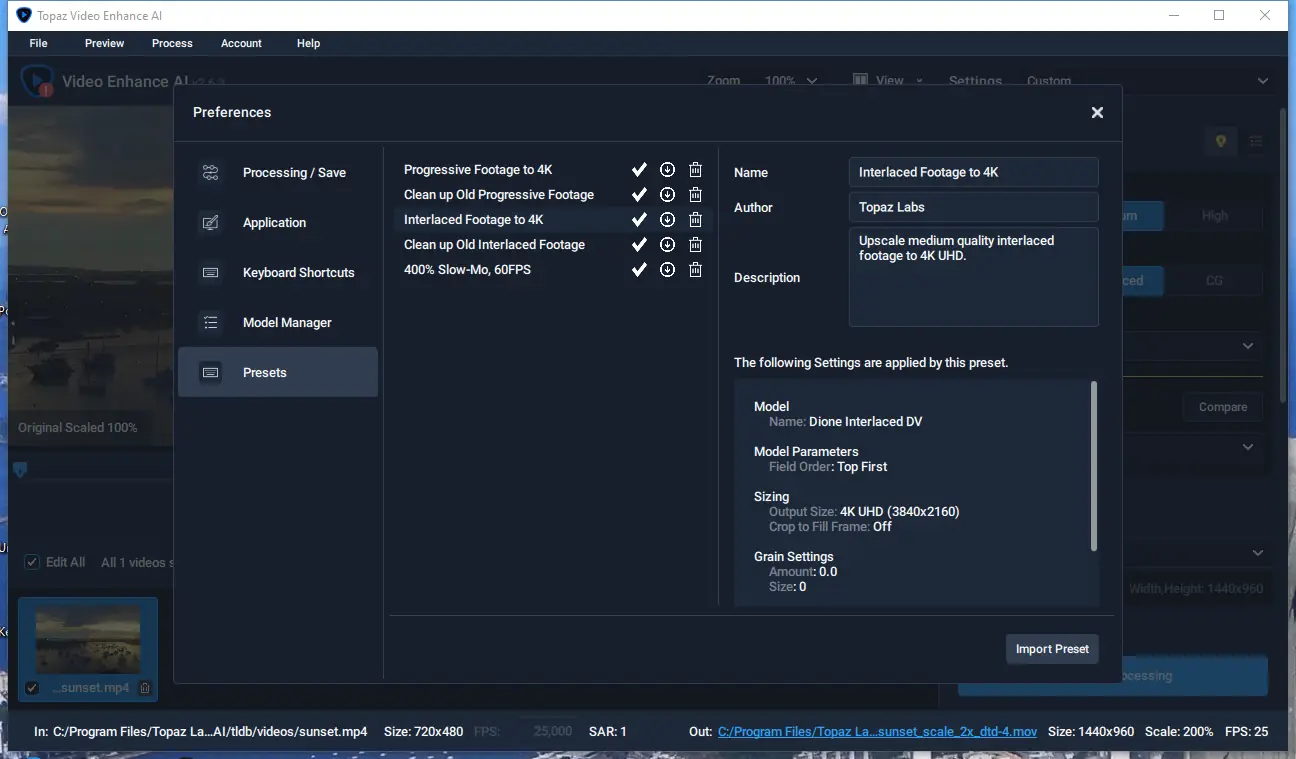Click the 'Top First' field order value
Viewport: 1296px width, 759px height.
(860, 467)
